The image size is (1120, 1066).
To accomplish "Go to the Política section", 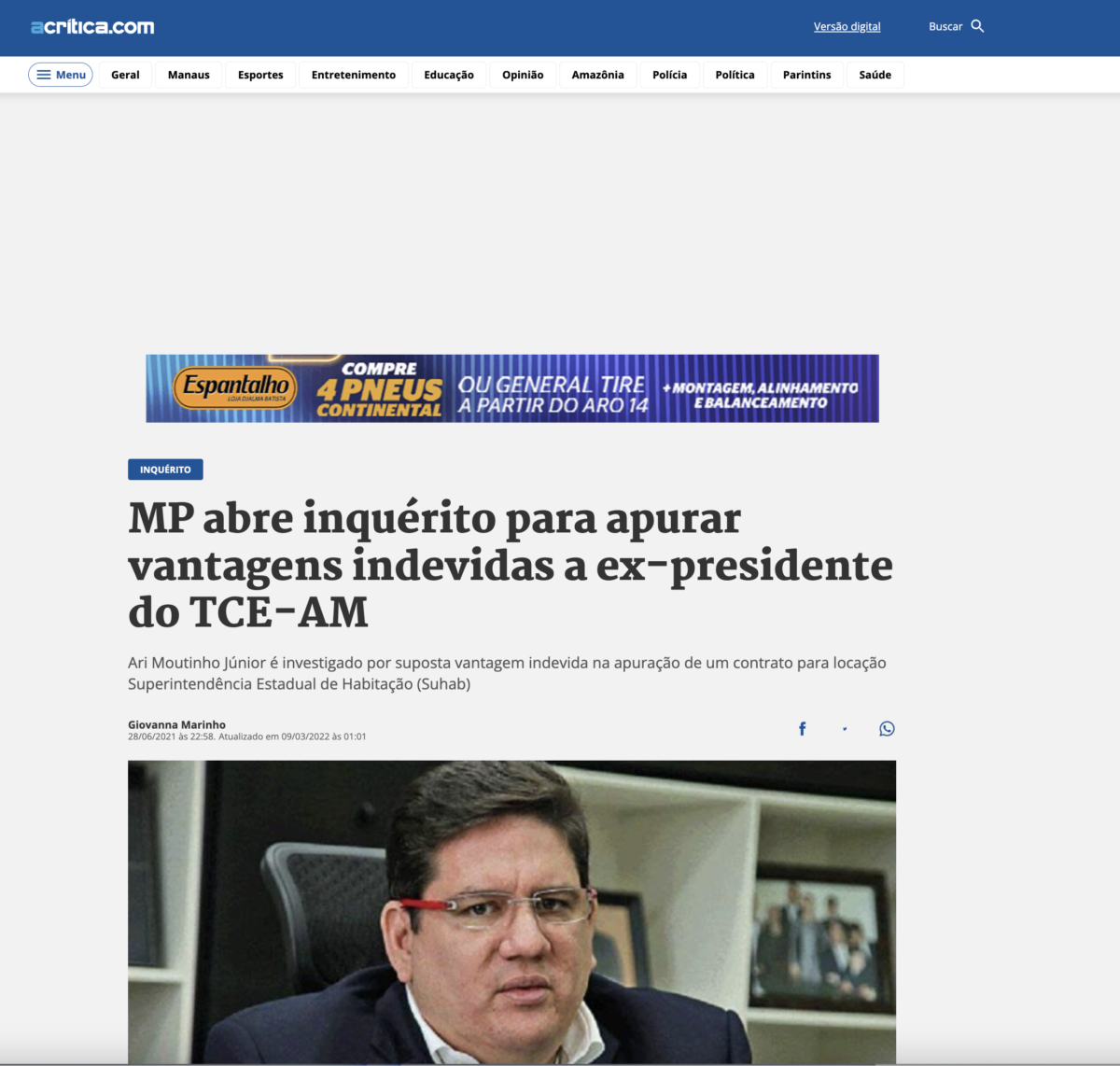I will click(735, 75).
